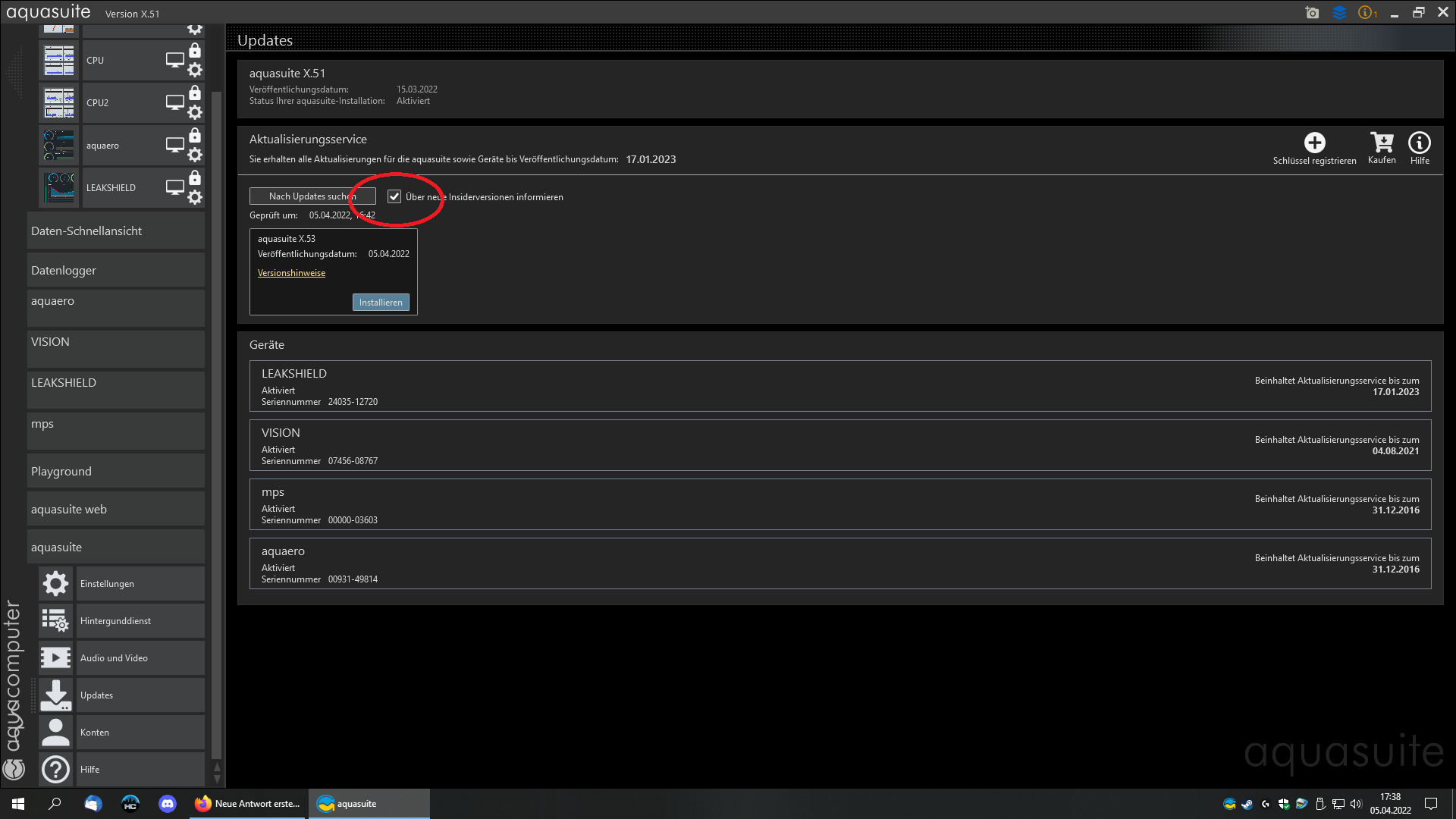This screenshot has width=1456, height=819.
Task: Select Audio und Video menu entry
Action: 114,658
